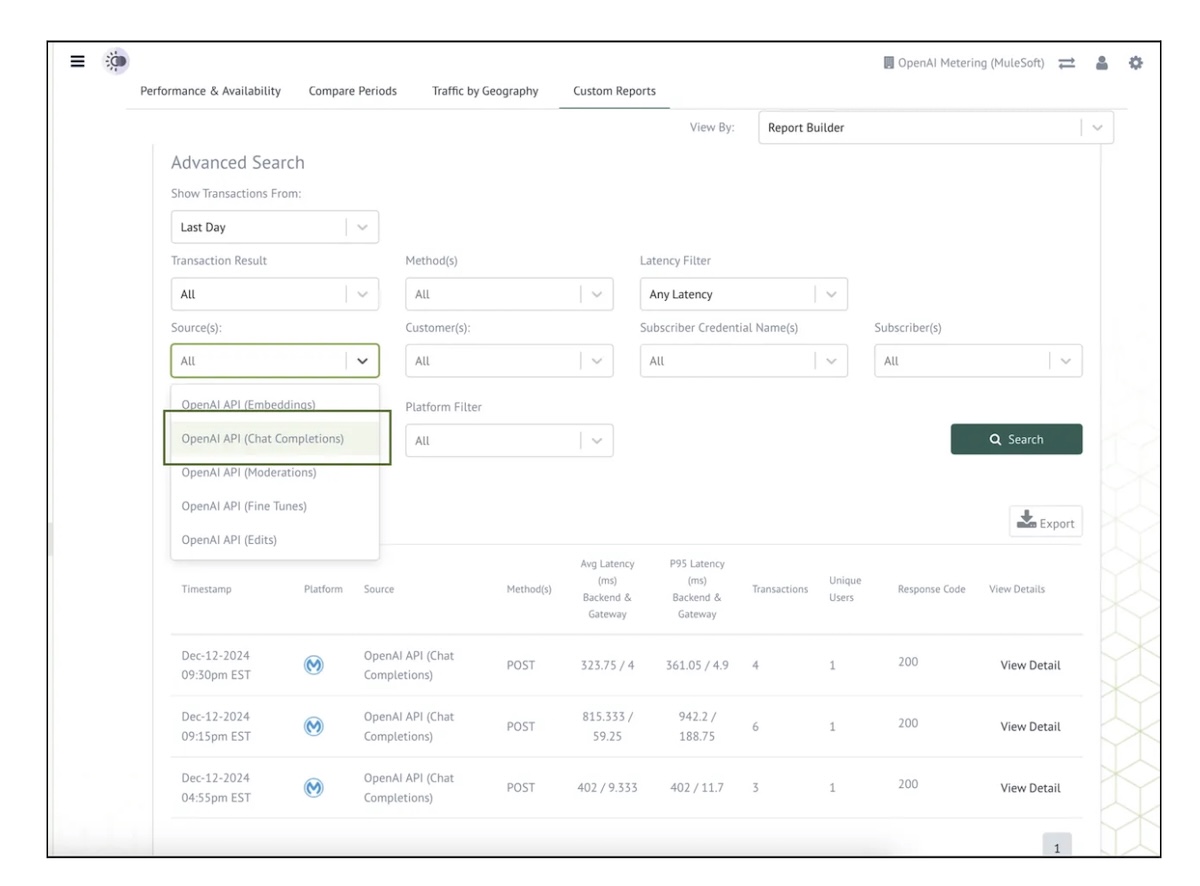The height and width of the screenshot is (886, 1200).
Task: Switch to the Compare Periods tab
Action: coord(352,91)
